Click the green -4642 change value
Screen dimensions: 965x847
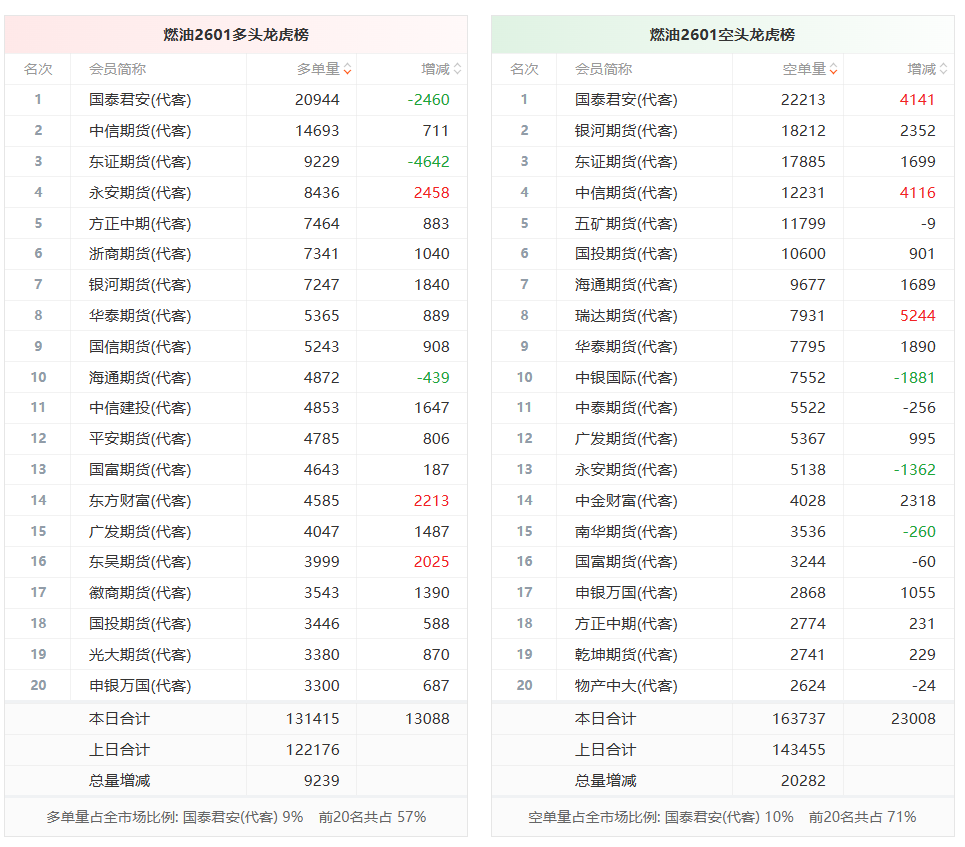pos(428,162)
